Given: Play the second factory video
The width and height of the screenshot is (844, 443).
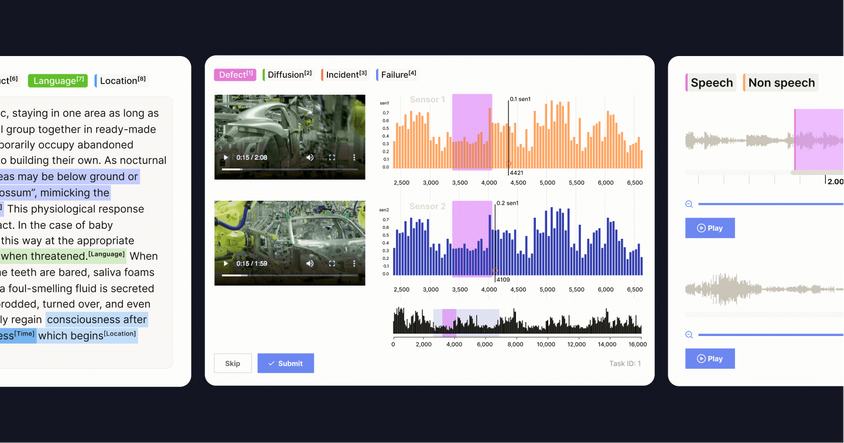Looking at the screenshot, I should (x=226, y=264).
